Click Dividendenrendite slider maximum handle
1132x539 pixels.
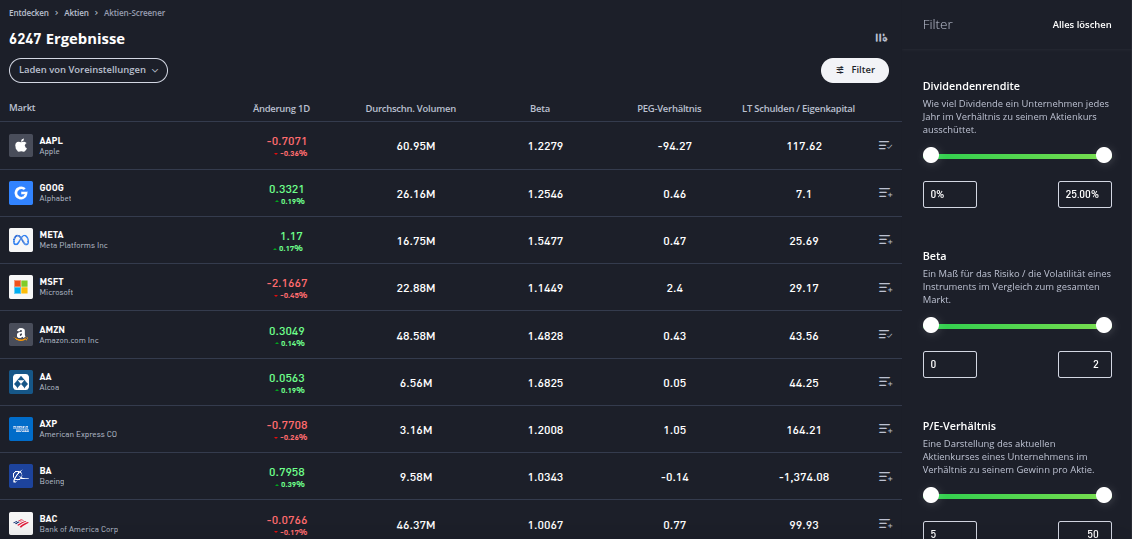pos(1104,155)
